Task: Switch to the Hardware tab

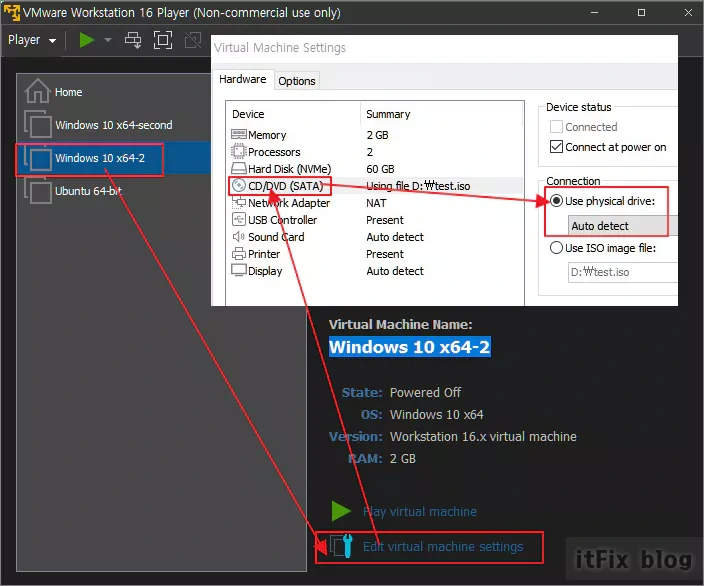Action: pyautogui.click(x=242, y=79)
